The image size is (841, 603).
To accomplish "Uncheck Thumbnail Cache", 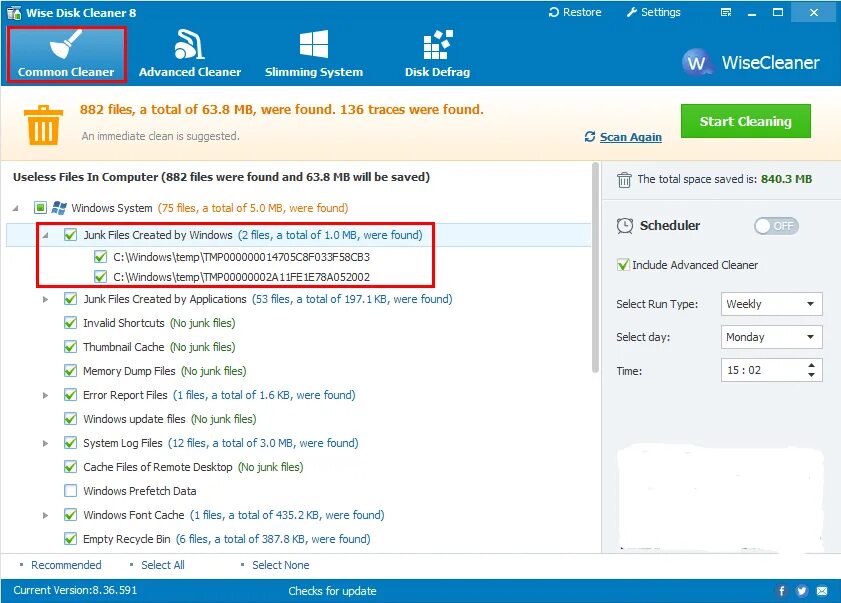I will [70, 347].
